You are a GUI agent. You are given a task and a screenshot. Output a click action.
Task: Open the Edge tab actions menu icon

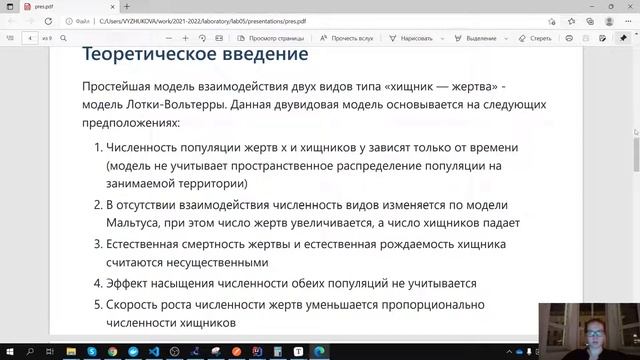[x=10, y=7]
